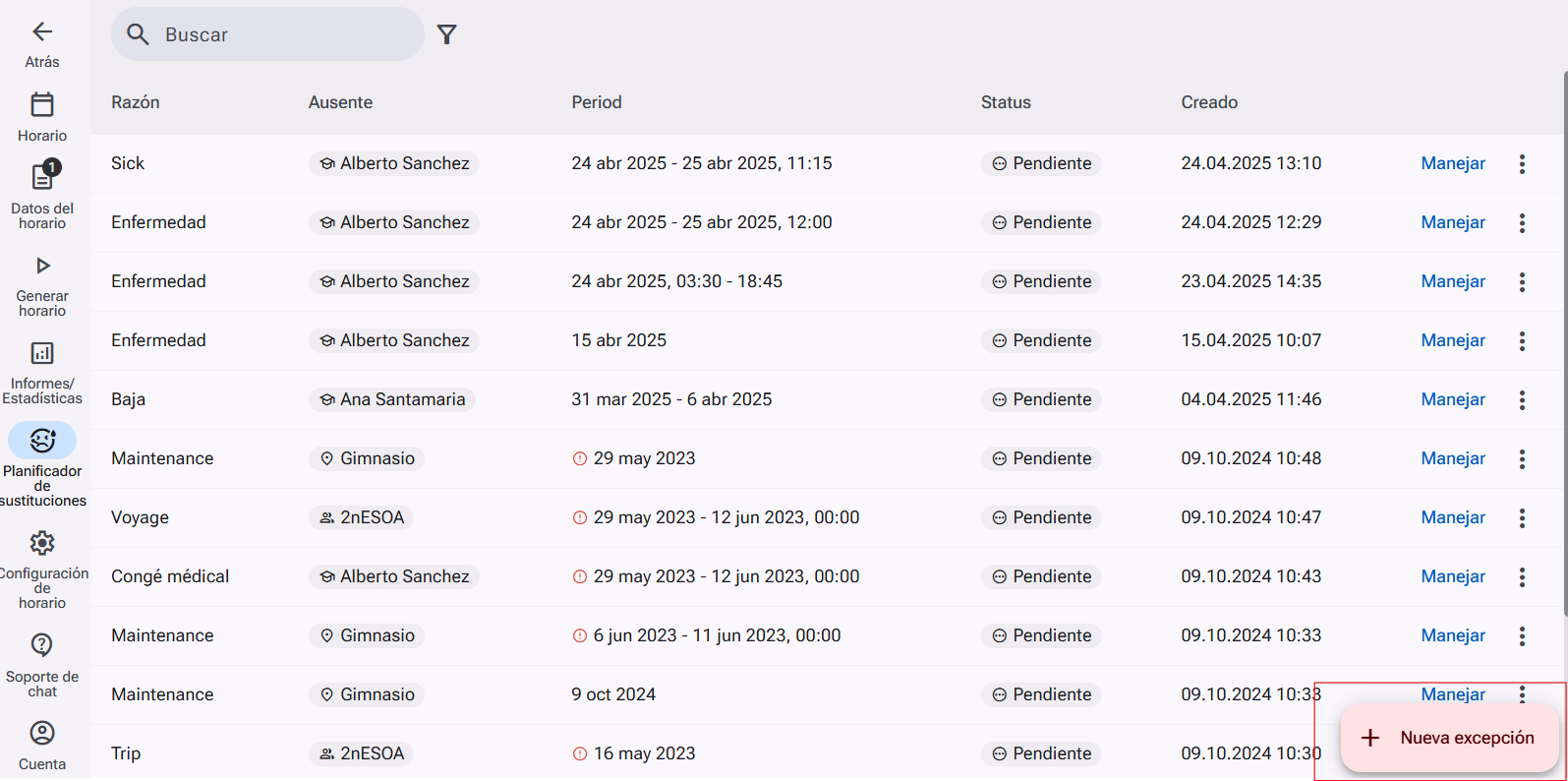Open Datos del horario with badge

click(x=43, y=175)
